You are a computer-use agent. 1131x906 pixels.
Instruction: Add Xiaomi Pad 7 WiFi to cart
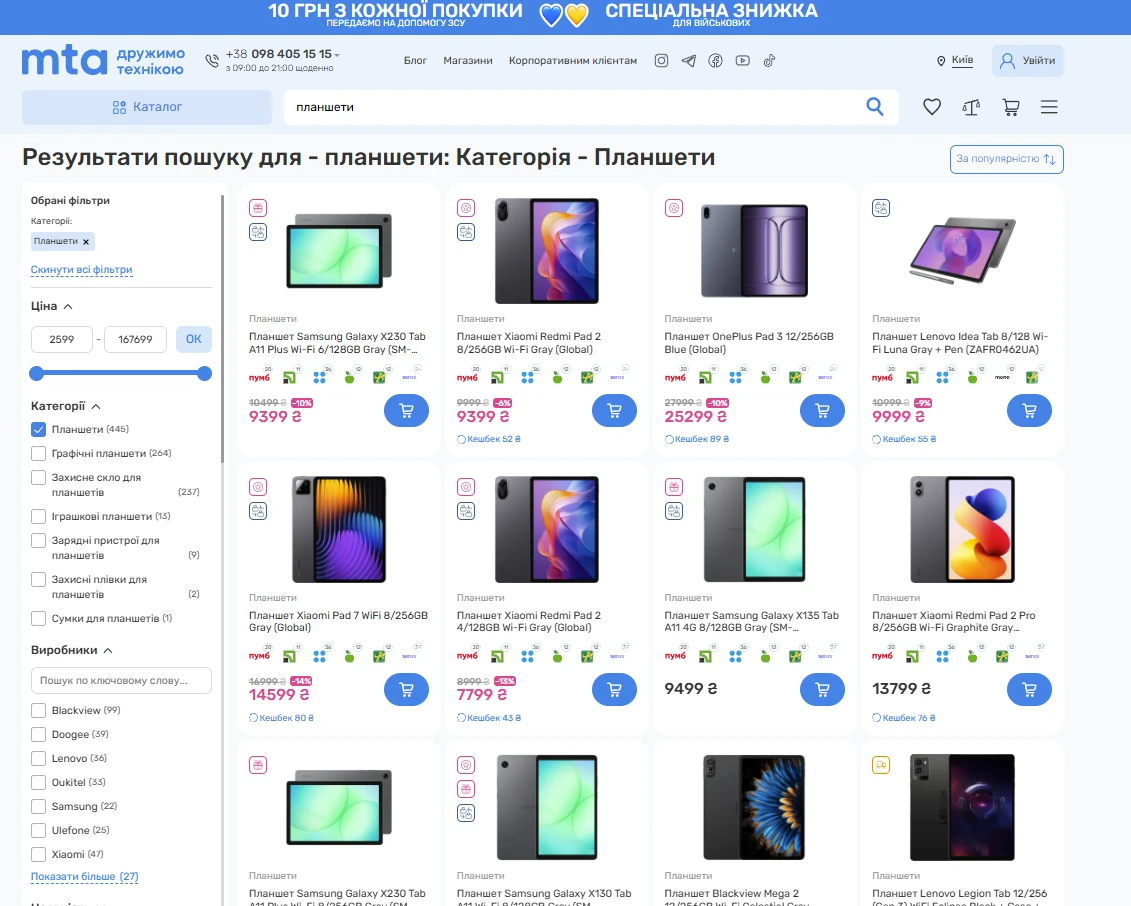click(x=406, y=690)
